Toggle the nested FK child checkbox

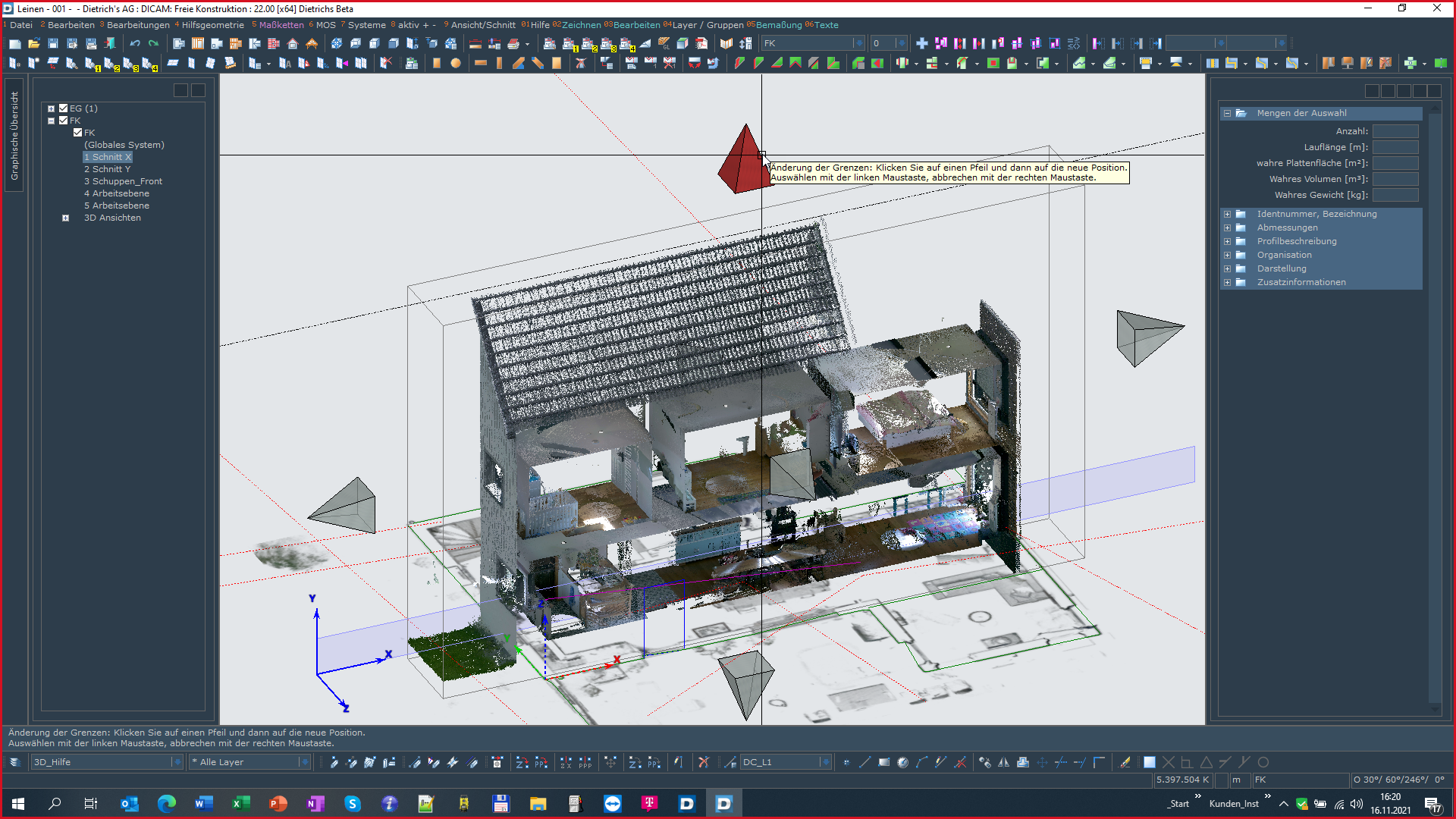[x=78, y=133]
